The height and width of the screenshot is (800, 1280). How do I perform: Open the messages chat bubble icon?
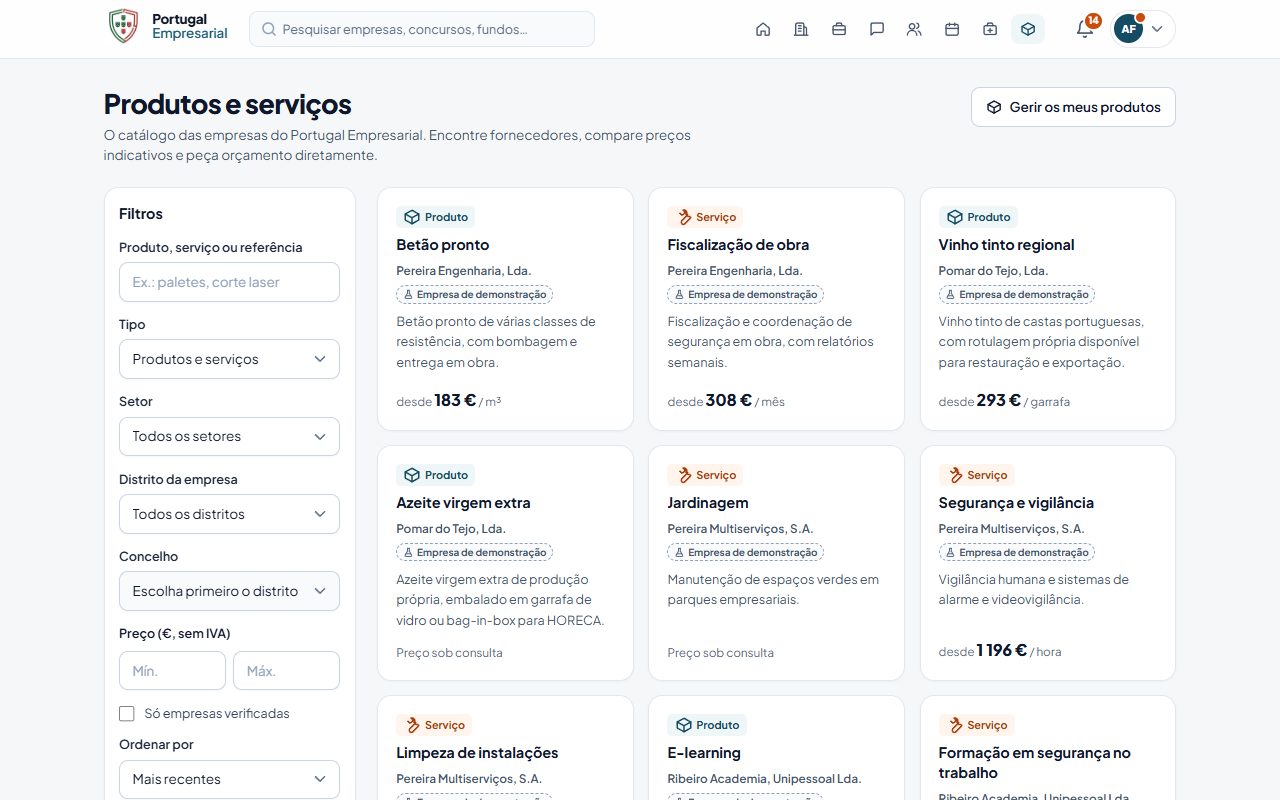(877, 29)
